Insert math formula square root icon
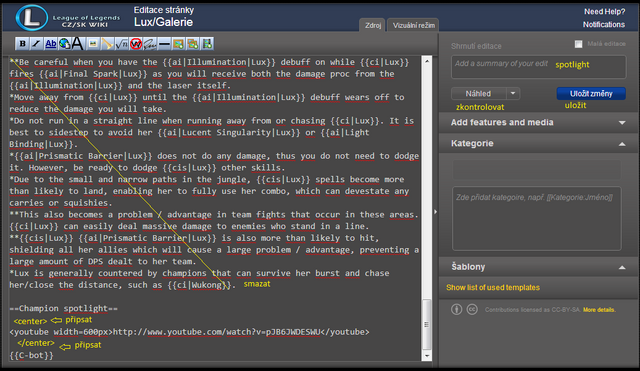The width and height of the screenshot is (640, 371). click(122, 44)
